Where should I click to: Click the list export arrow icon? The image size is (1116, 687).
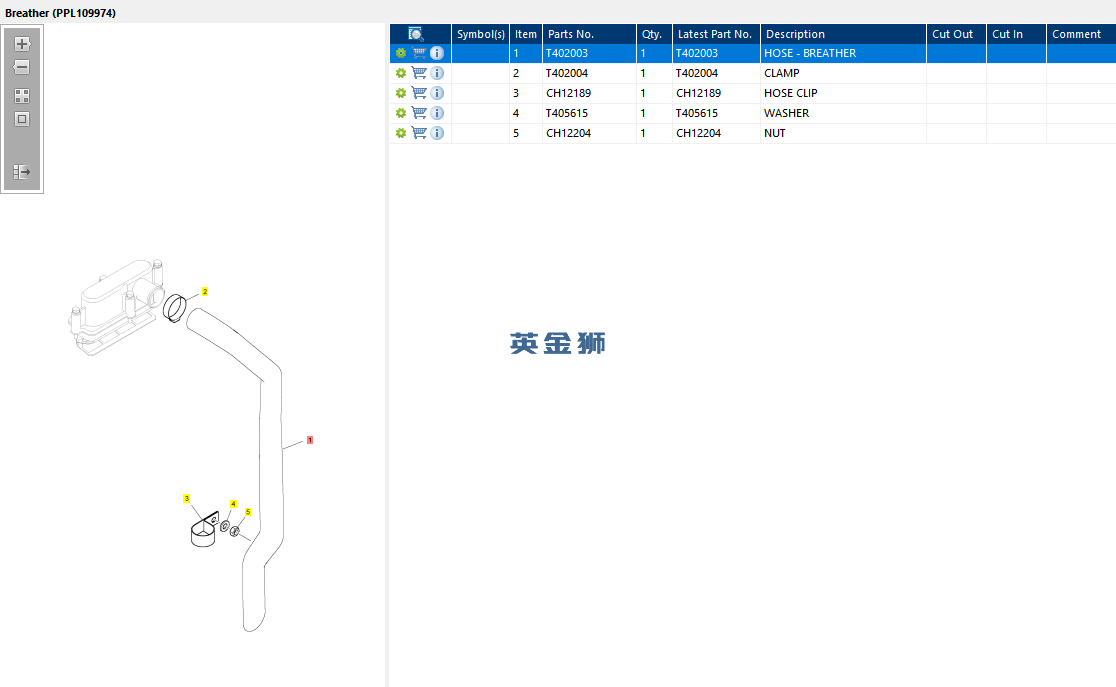tap(22, 172)
